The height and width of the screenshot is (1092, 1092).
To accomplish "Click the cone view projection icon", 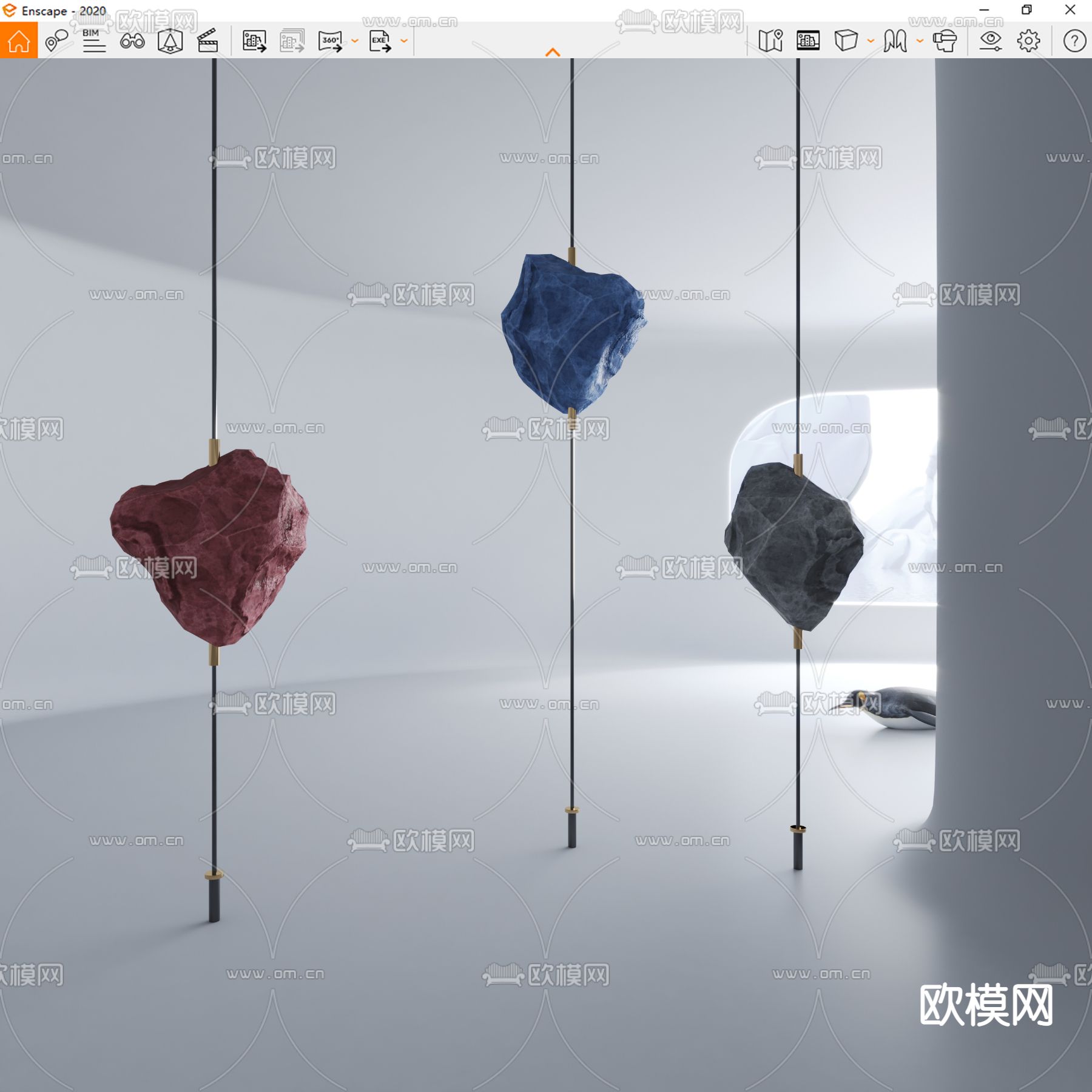I will [171, 41].
